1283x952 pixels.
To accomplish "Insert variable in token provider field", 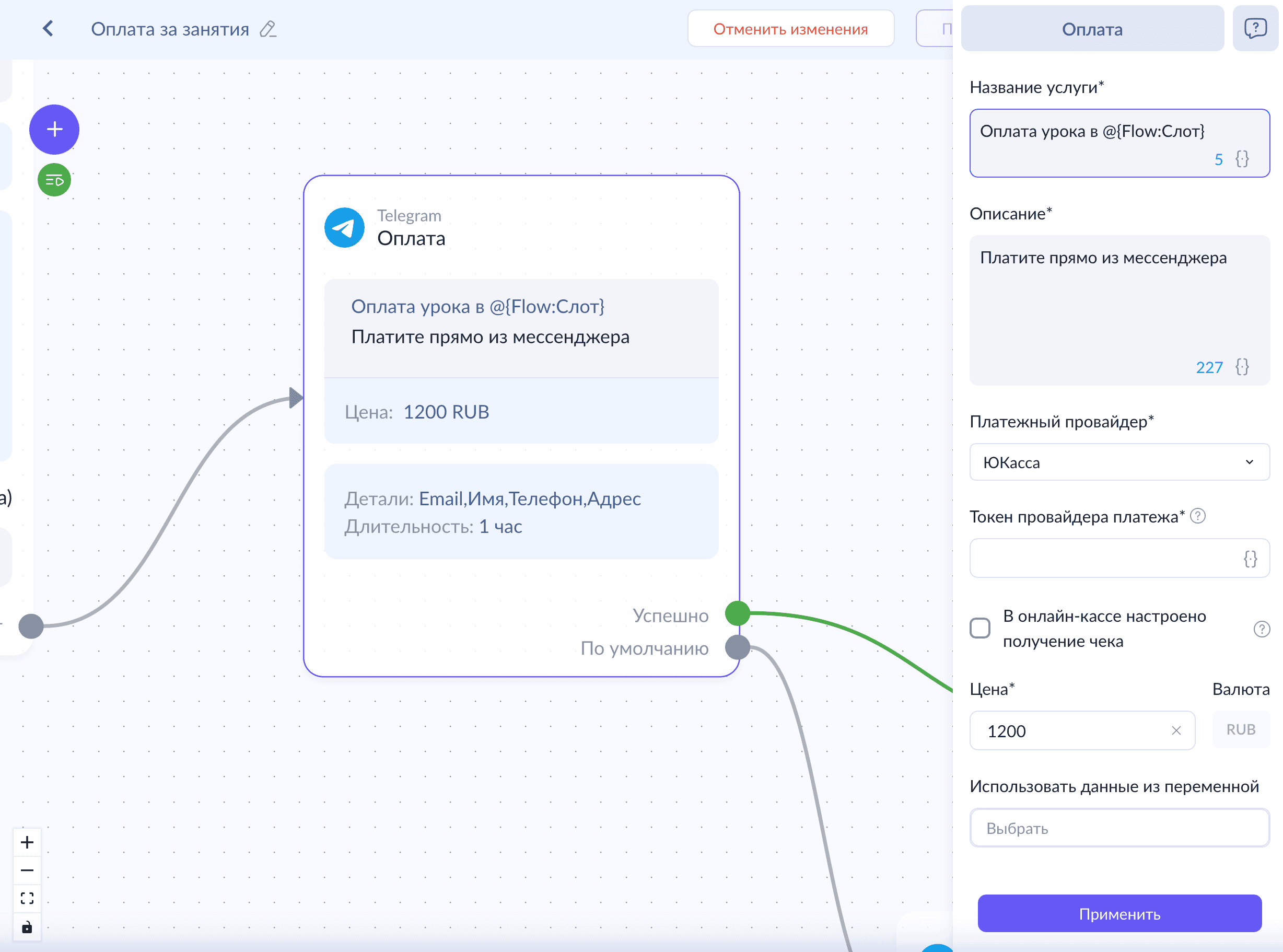I will tap(1250, 559).
